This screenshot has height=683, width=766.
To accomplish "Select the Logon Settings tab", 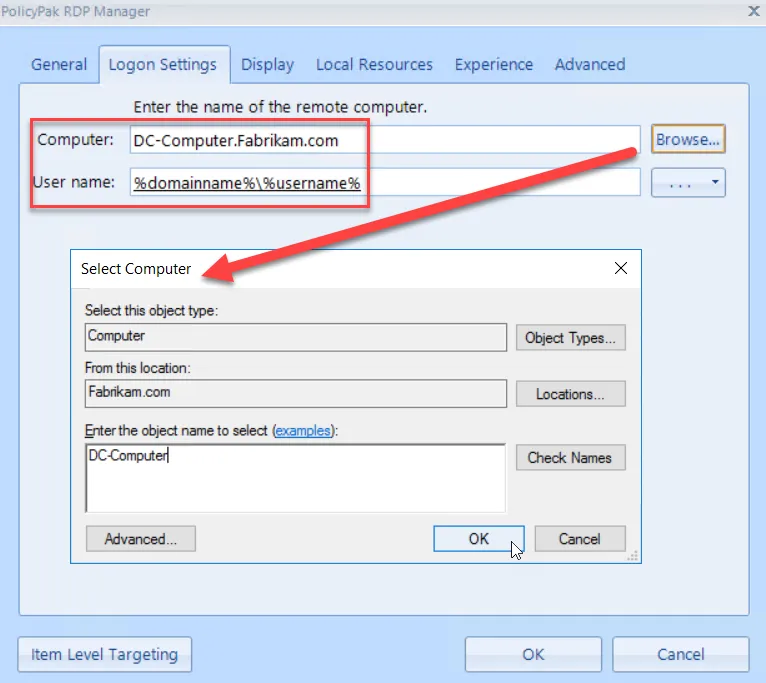I will 163,64.
